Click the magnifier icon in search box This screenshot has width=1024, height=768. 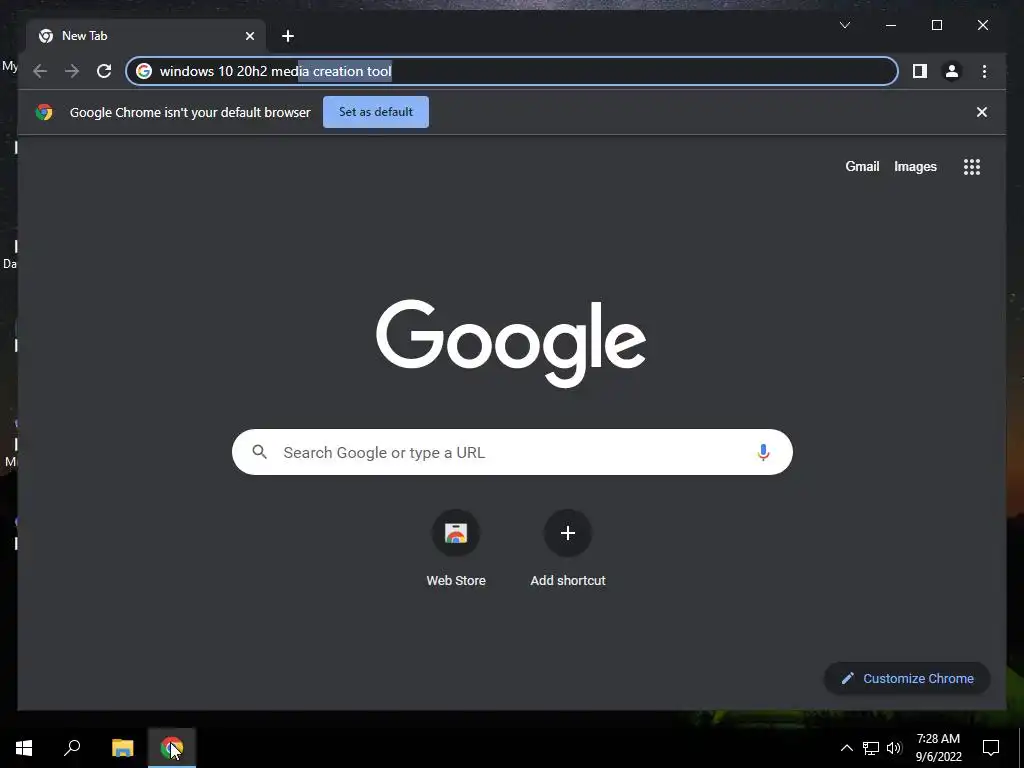(x=259, y=452)
